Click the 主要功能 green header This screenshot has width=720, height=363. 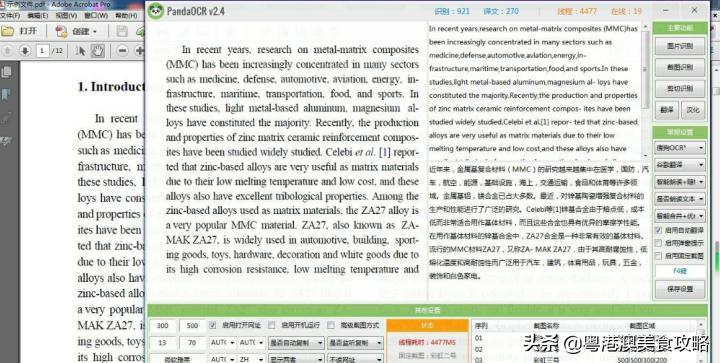pyautogui.click(x=680, y=28)
